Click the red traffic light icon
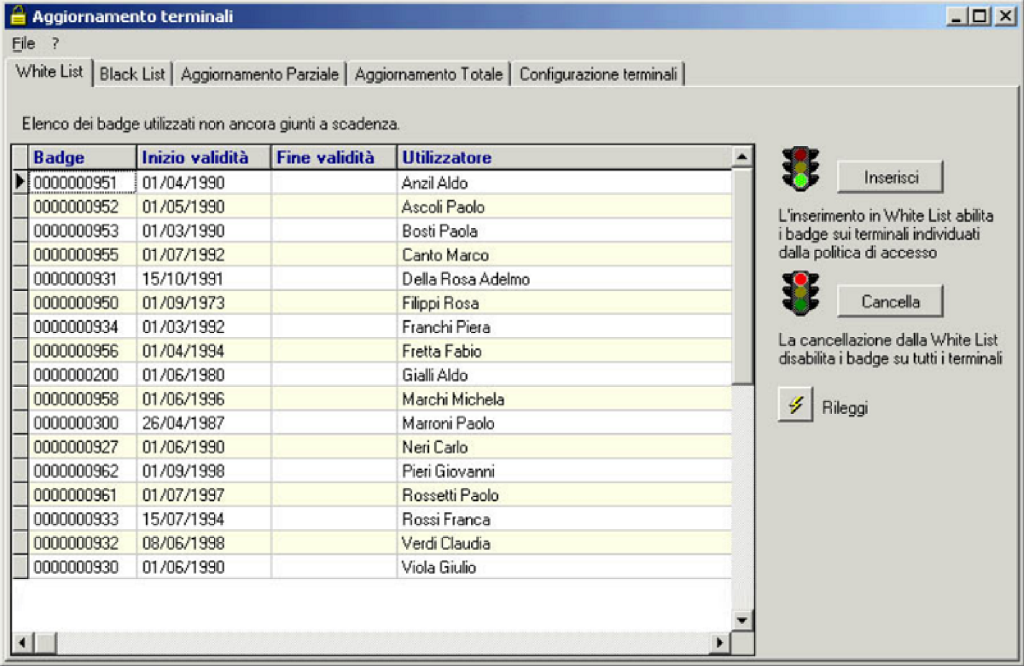 click(800, 293)
